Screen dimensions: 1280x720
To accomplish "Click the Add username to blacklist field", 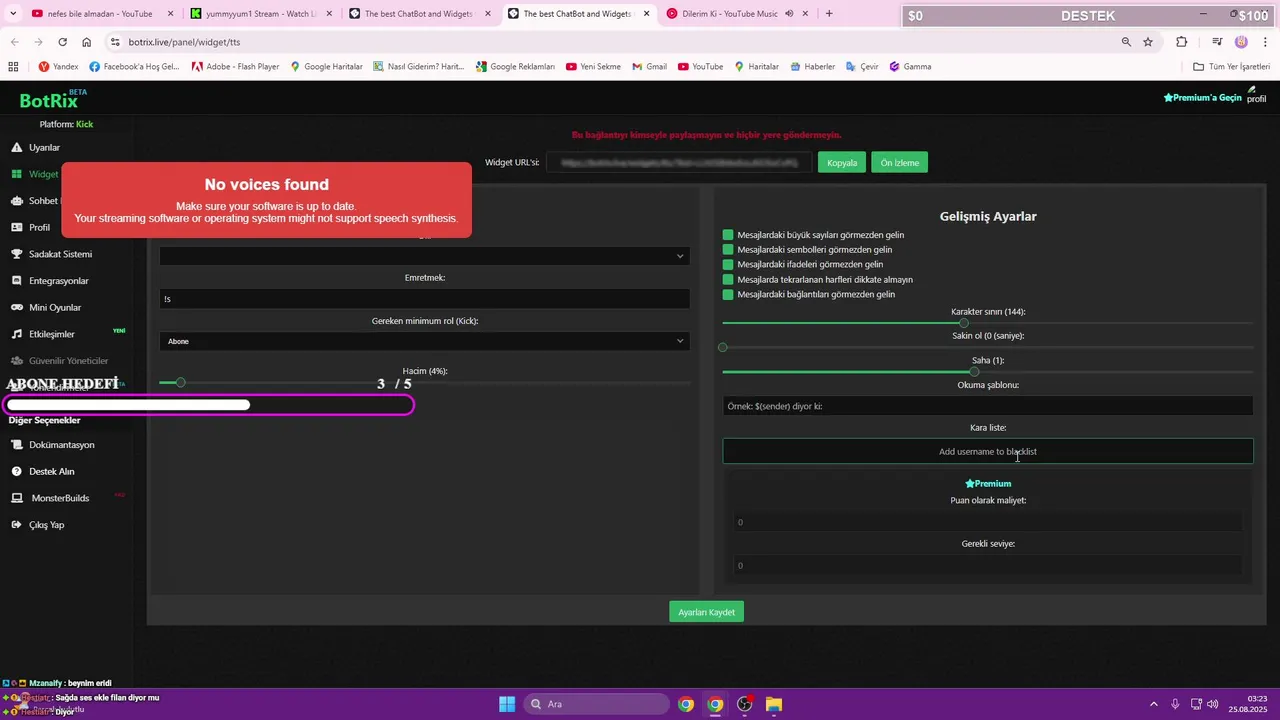I will [x=988, y=451].
